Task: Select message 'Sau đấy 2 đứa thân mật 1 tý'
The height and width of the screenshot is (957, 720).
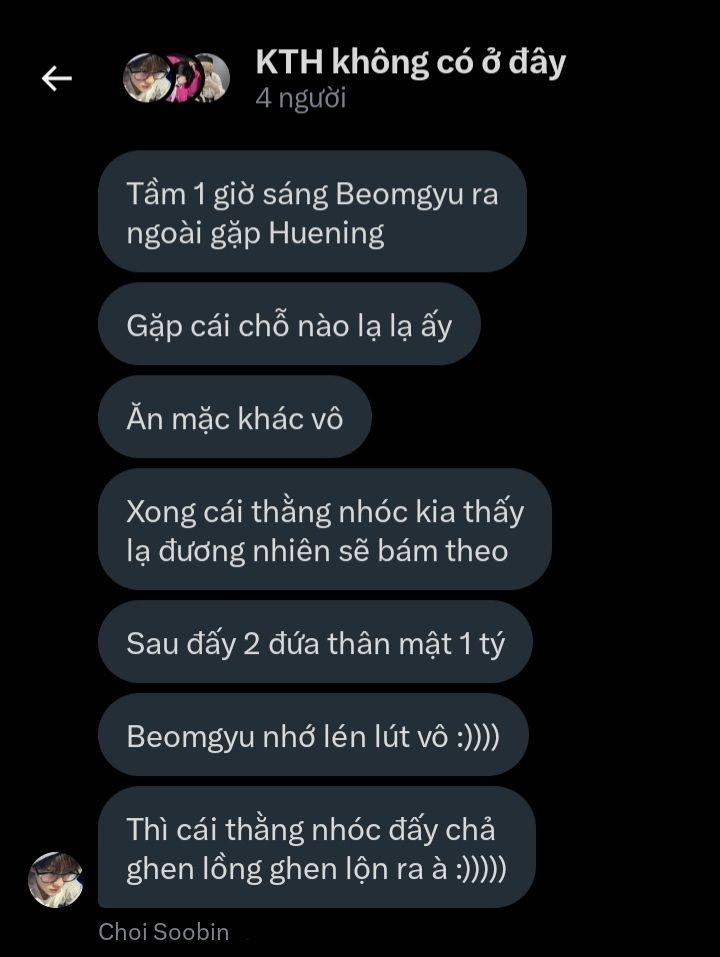Action: pos(315,642)
